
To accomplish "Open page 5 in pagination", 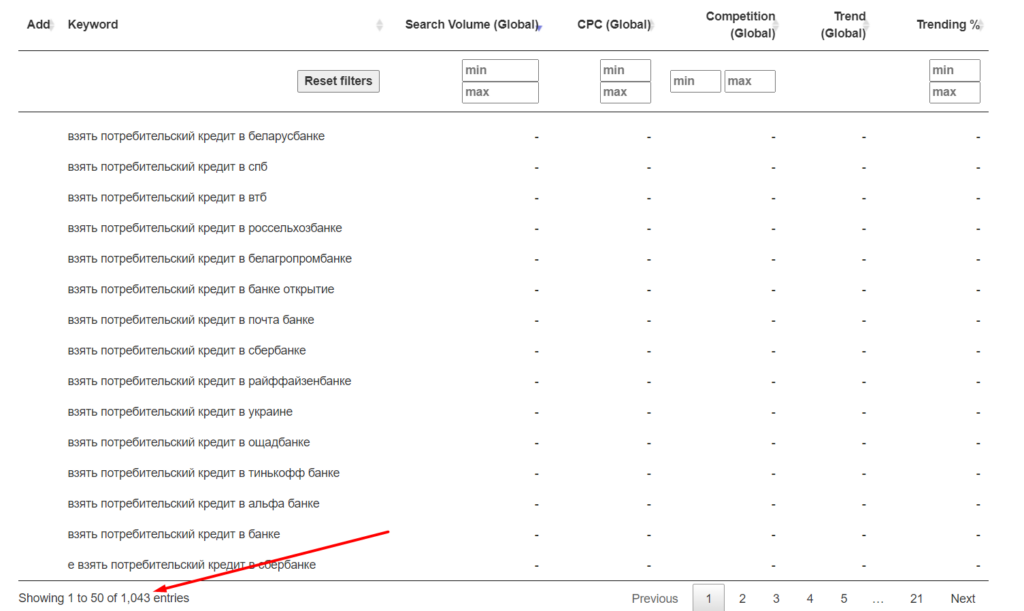I will pos(843,598).
